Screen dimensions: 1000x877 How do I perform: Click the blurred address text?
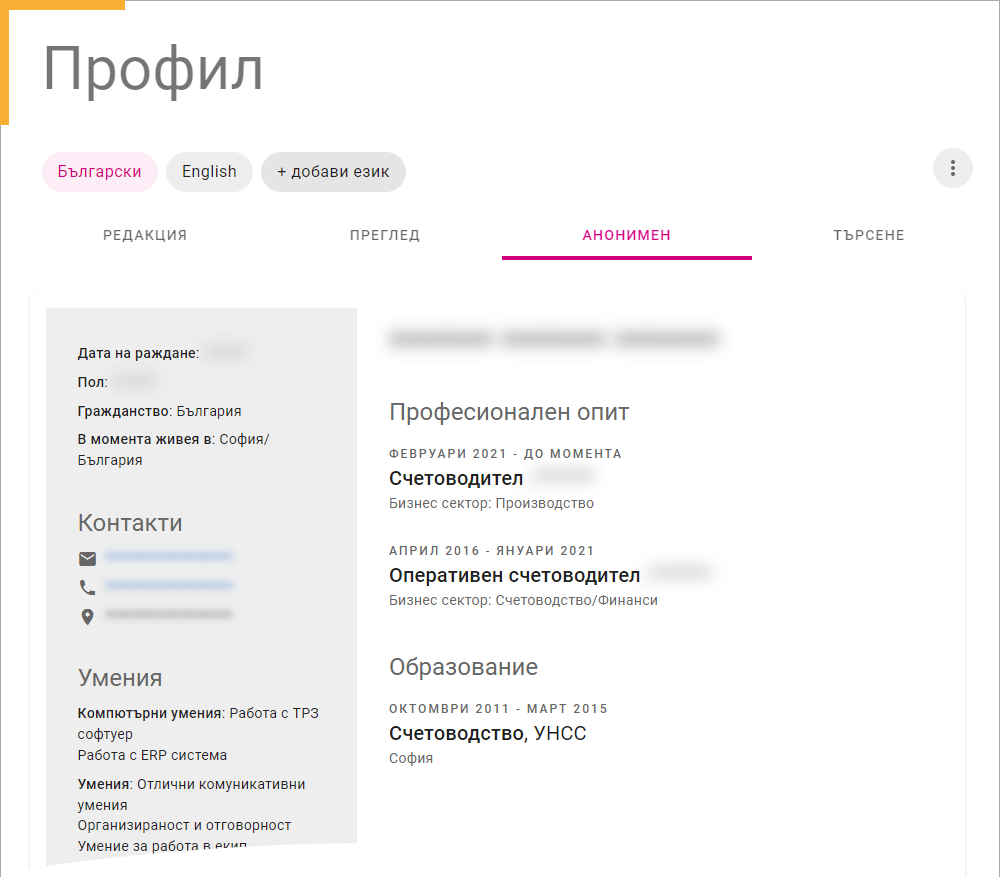[x=168, y=614]
